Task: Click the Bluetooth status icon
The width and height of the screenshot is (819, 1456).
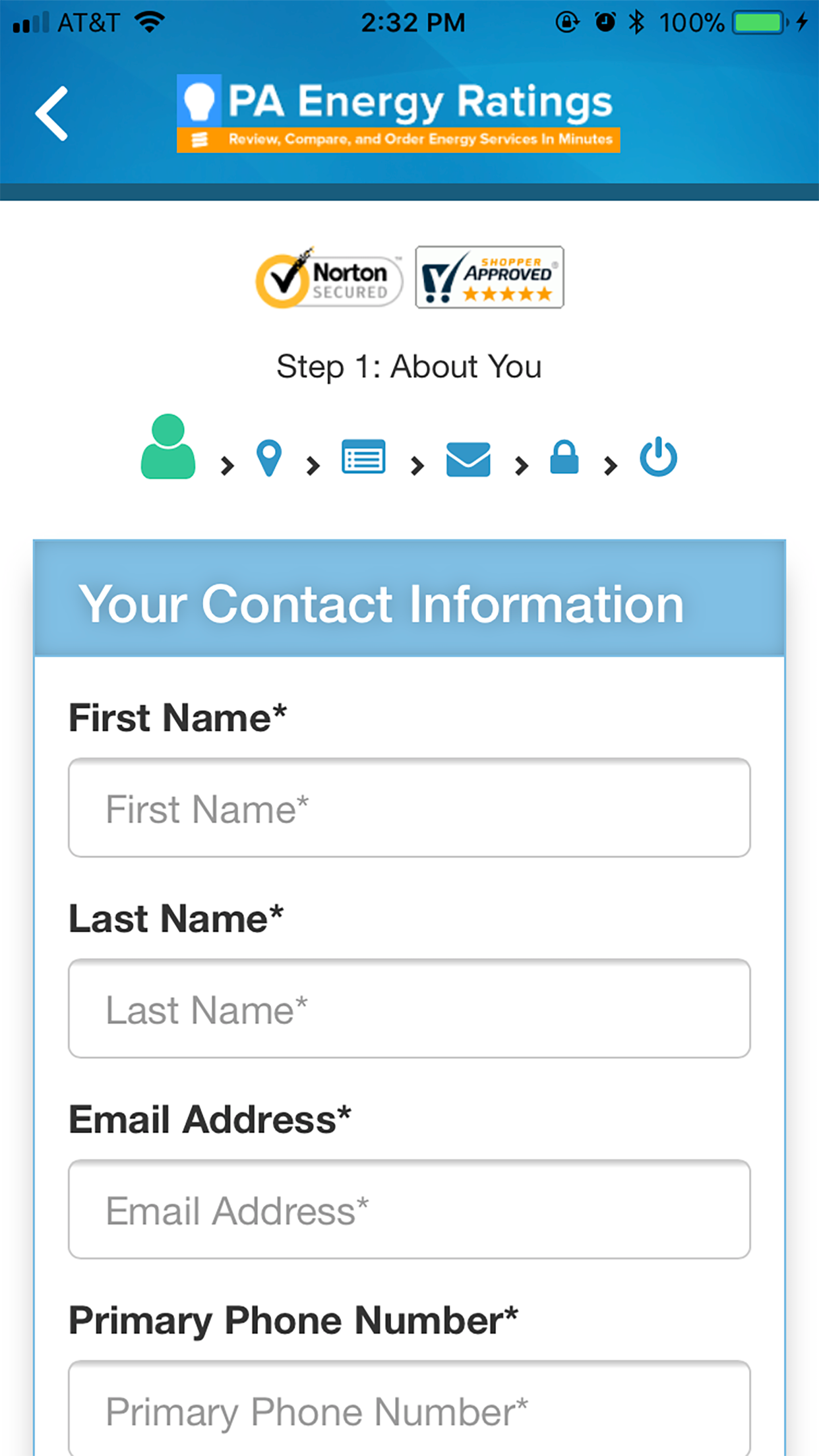Action: pyautogui.click(x=636, y=23)
